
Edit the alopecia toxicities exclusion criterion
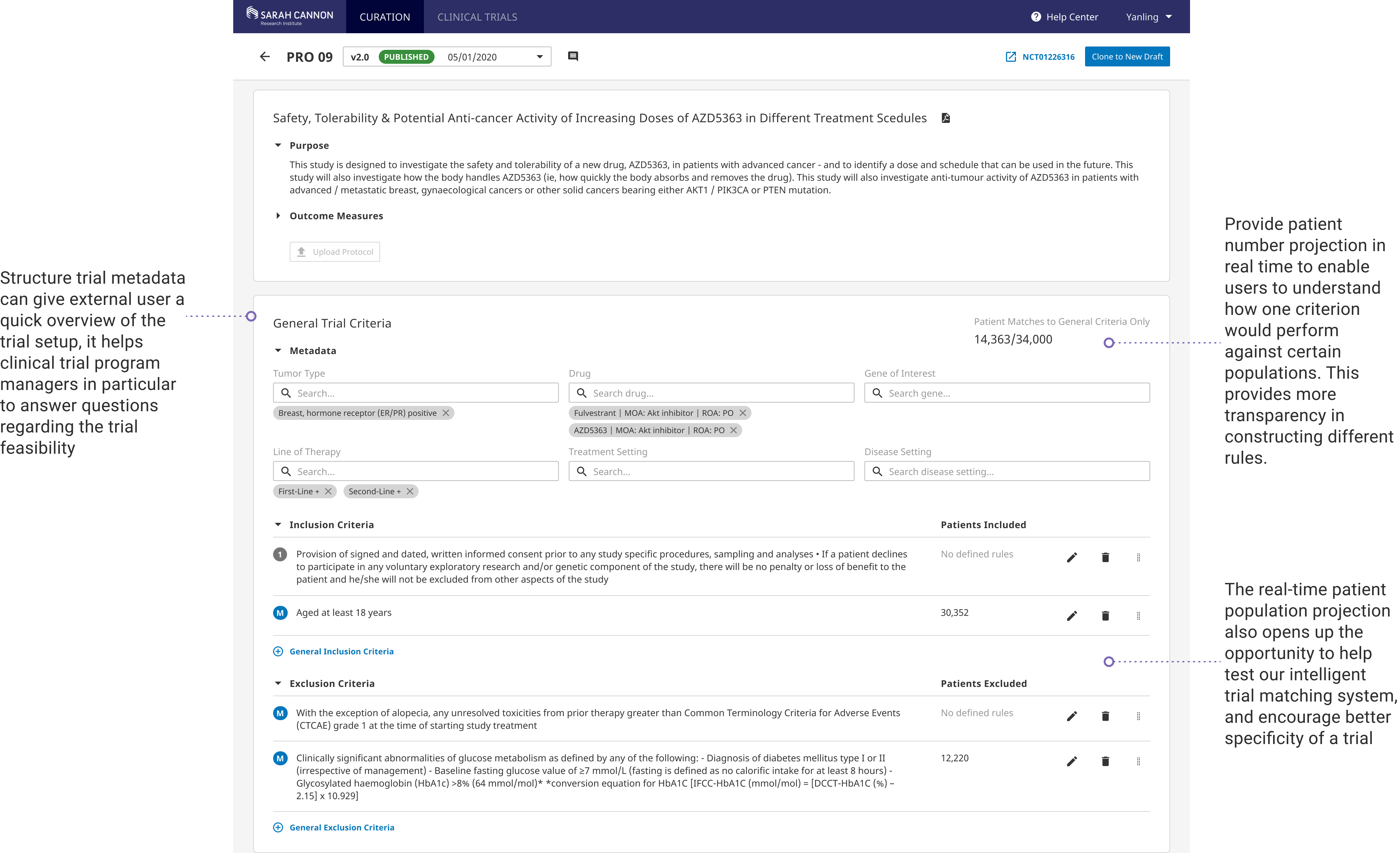[1071, 717]
